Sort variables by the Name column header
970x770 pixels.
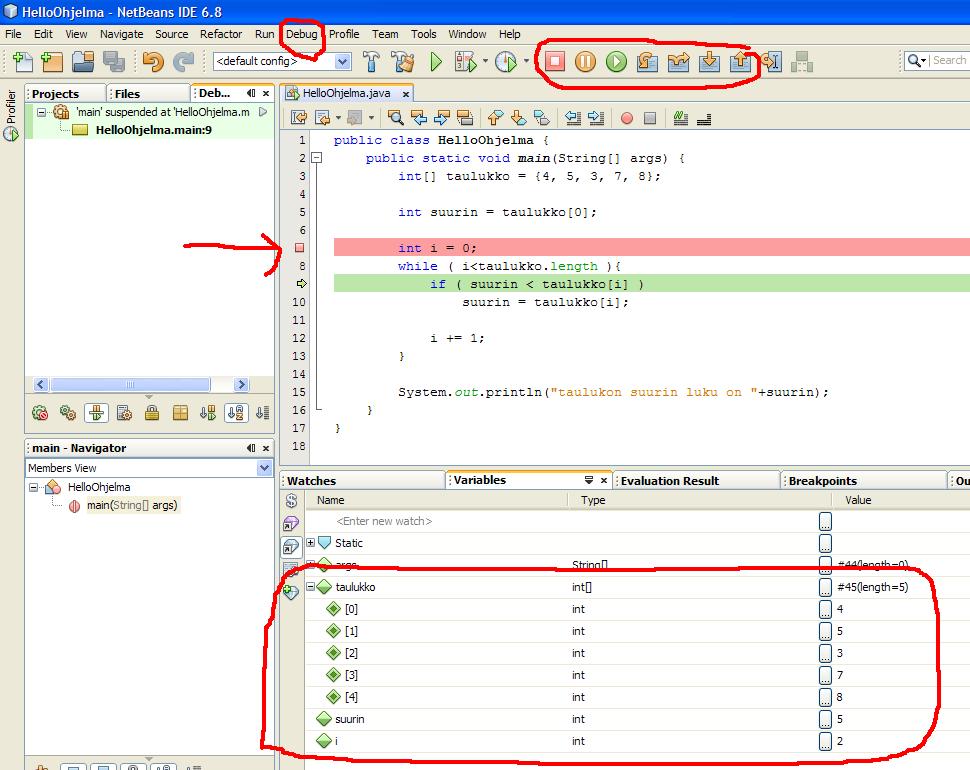pos(436,500)
